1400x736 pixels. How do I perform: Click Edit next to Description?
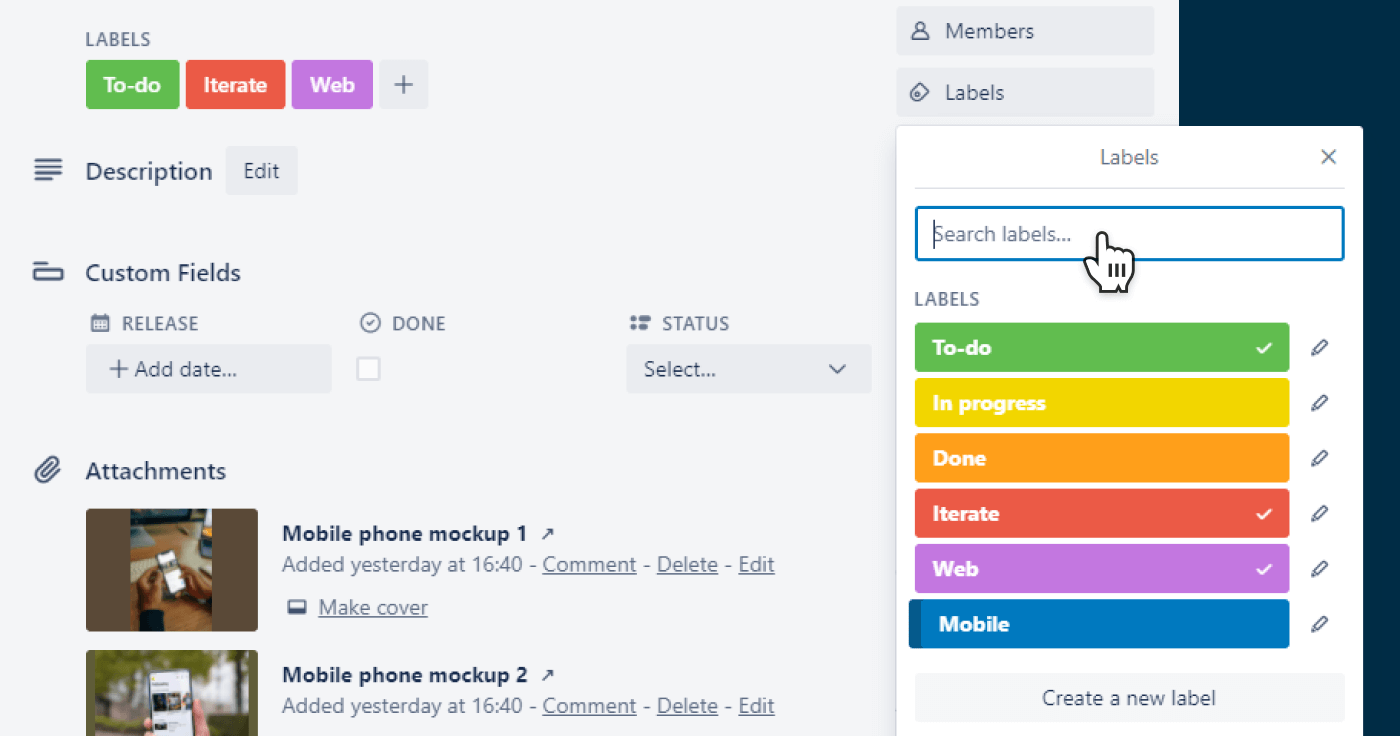click(x=261, y=170)
